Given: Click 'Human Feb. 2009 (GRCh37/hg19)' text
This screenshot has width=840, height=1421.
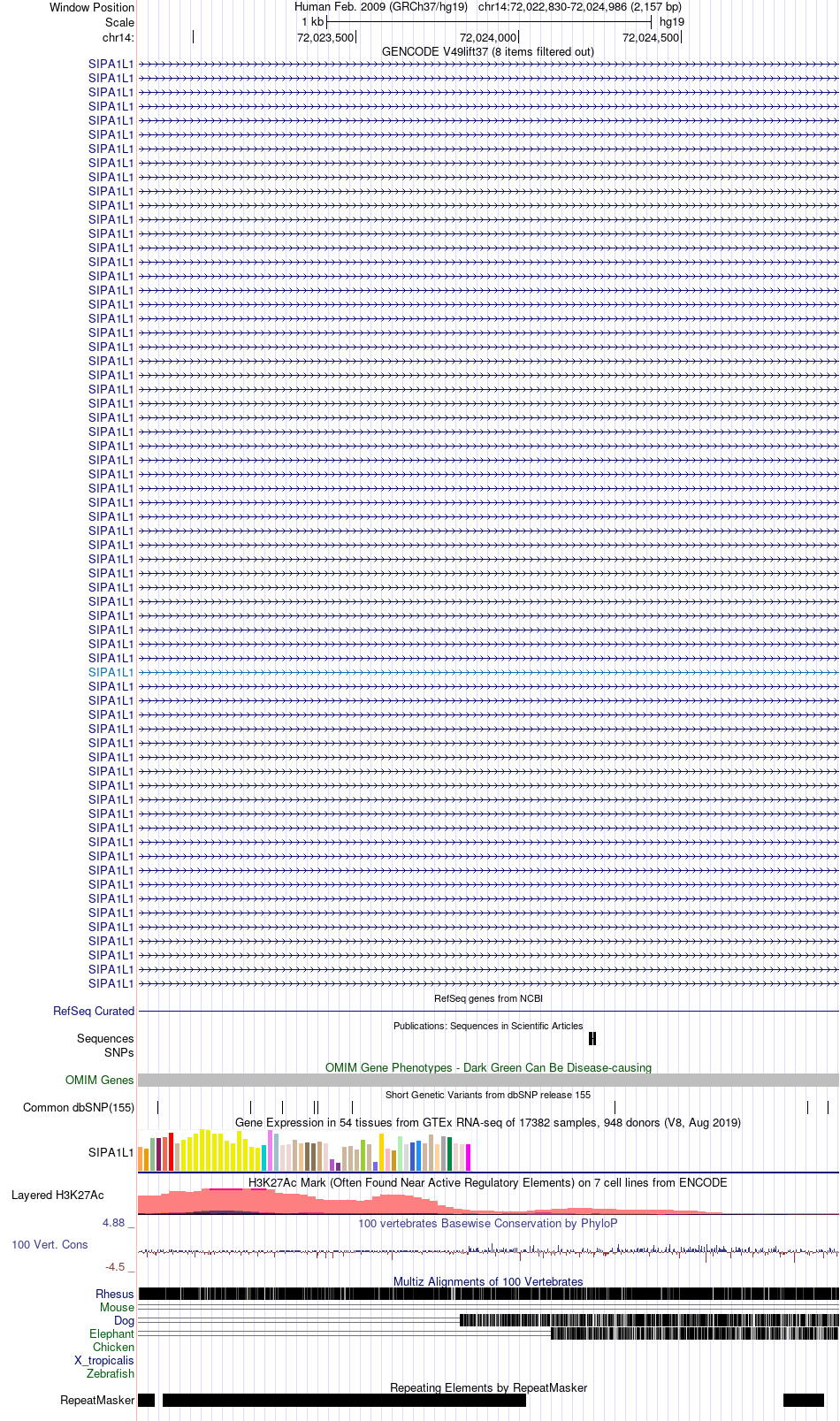Looking at the screenshot, I should [x=381, y=7].
